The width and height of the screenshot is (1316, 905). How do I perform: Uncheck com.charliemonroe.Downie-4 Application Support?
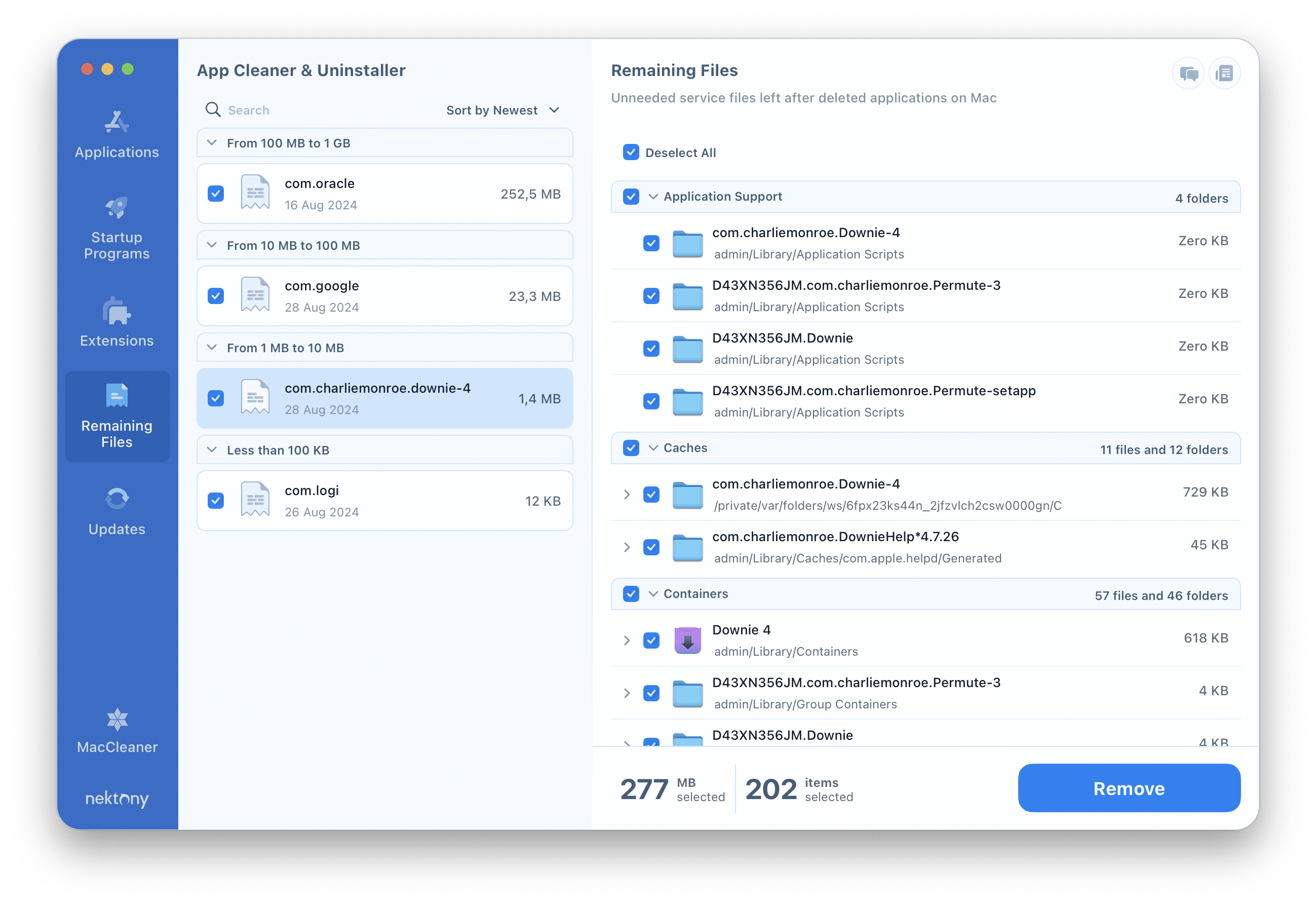(650, 241)
